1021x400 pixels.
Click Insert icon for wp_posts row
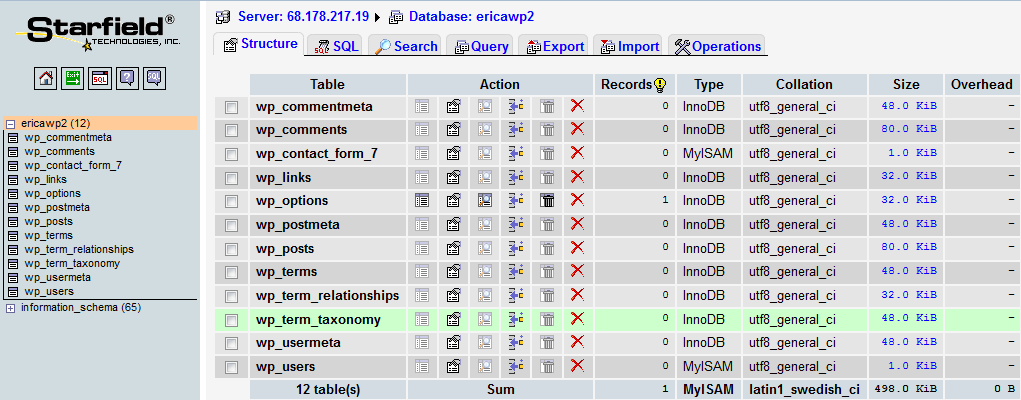516,248
